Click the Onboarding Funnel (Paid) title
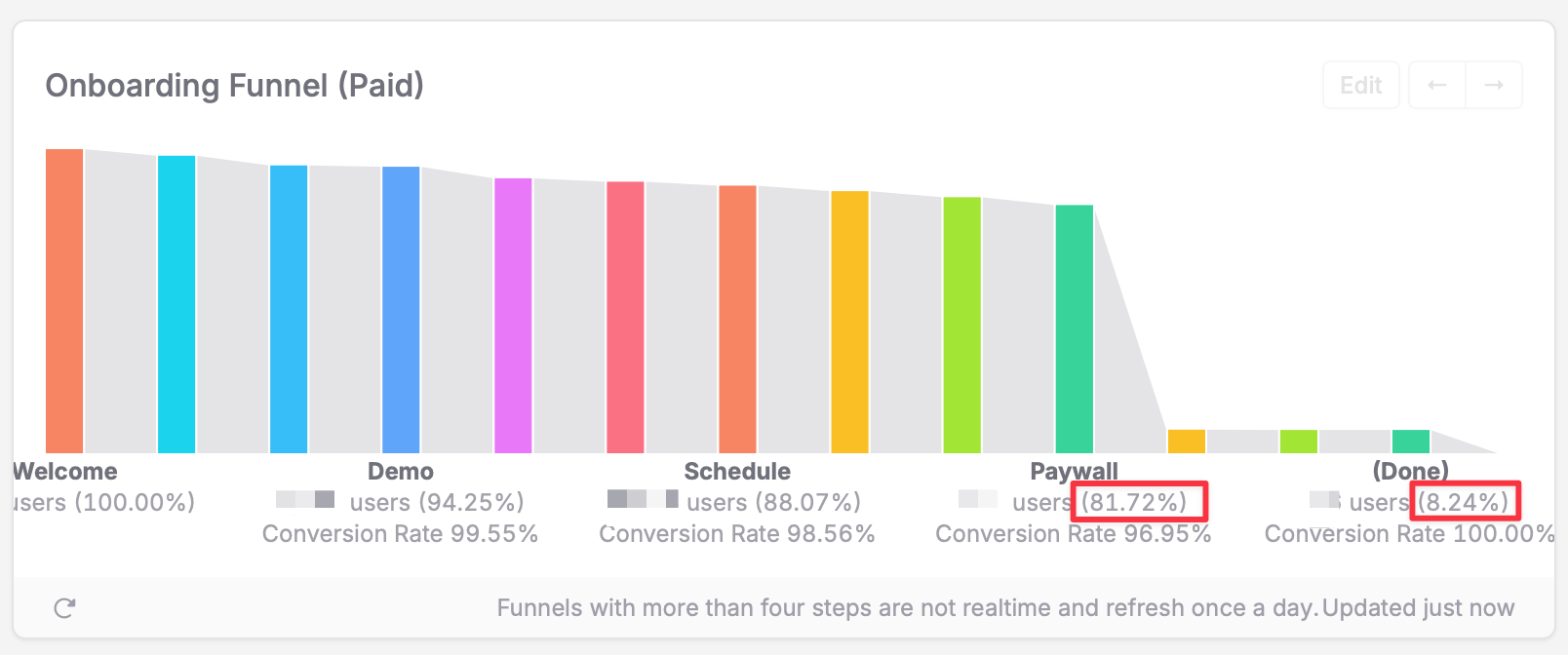The image size is (1568, 655). coord(235,86)
